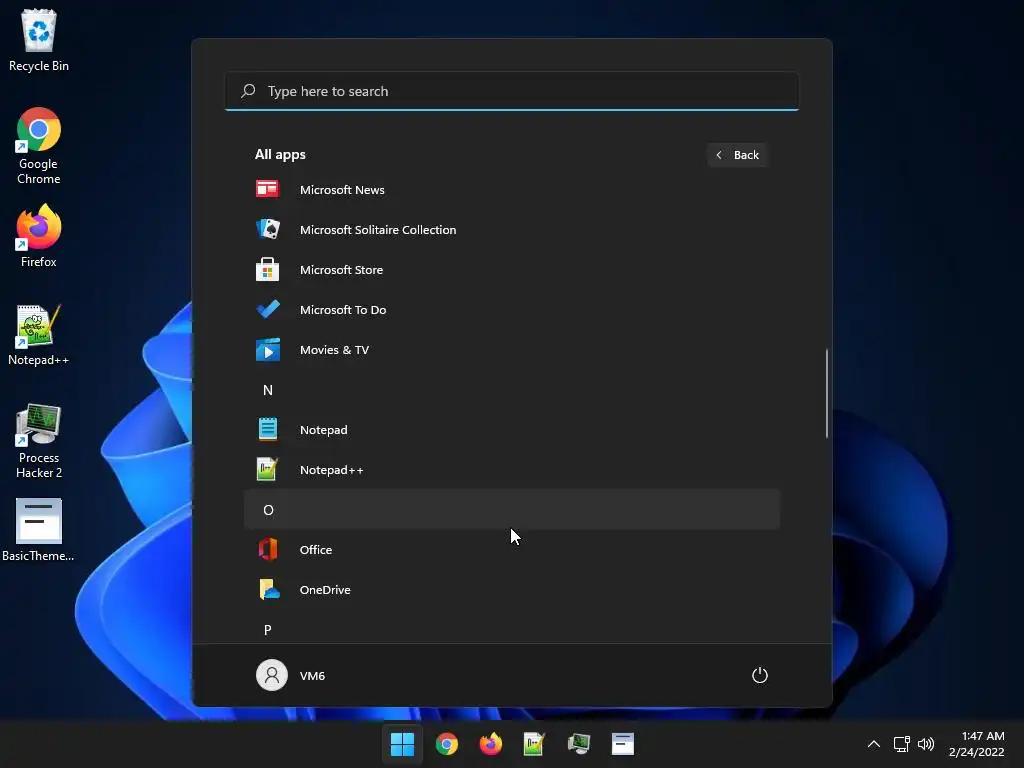Click the Microsoft To Do label
The width and height of the screenshot is (1024, 768).
point(343,310)
